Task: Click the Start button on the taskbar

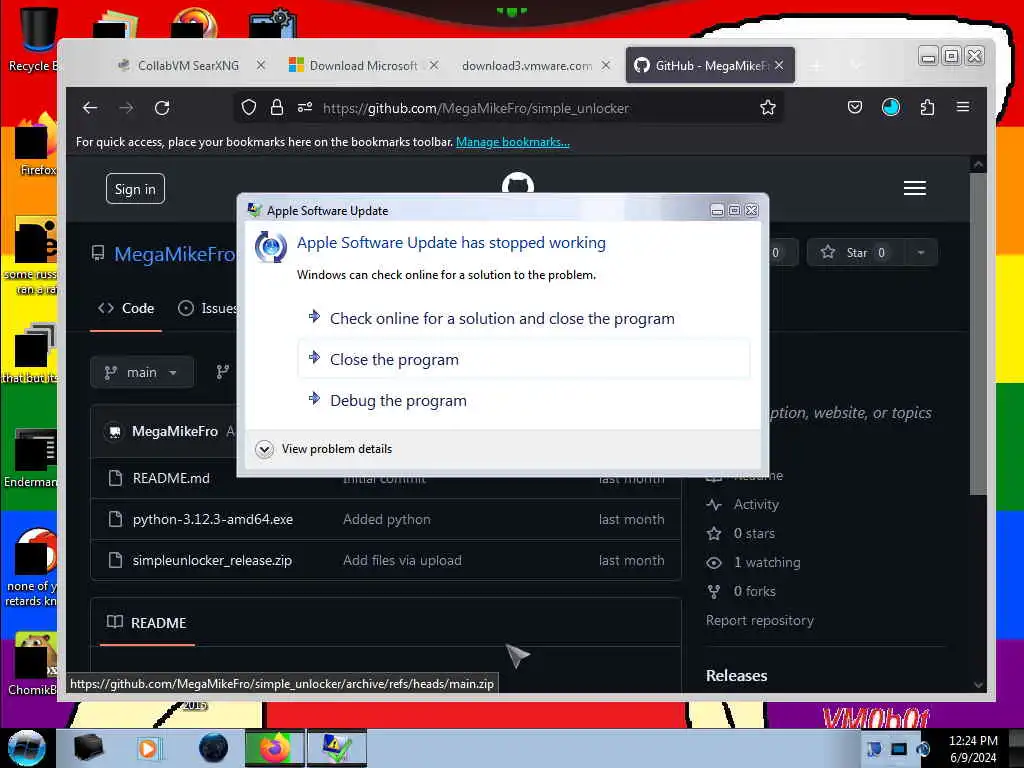Action: [27, 748]
